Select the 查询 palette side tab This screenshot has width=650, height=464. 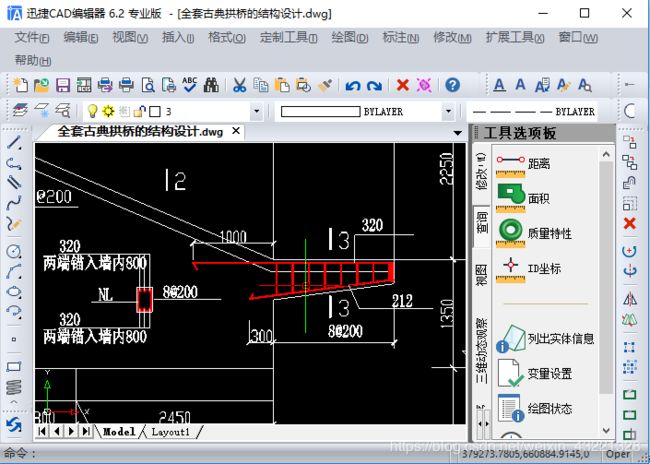(x=481, y=224)
